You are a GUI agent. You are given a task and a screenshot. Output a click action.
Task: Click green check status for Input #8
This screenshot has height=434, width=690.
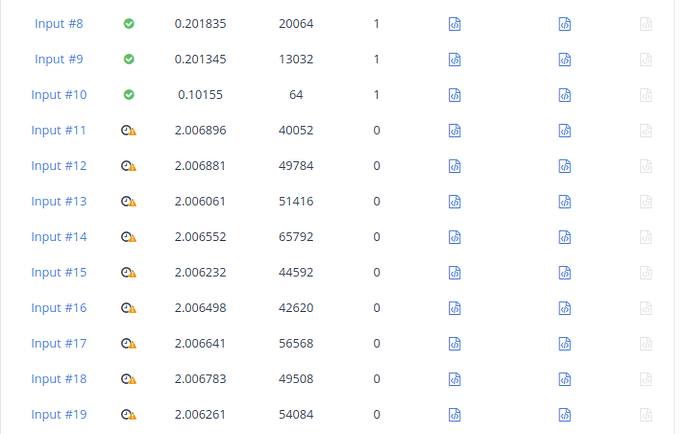tap(129, 24)
